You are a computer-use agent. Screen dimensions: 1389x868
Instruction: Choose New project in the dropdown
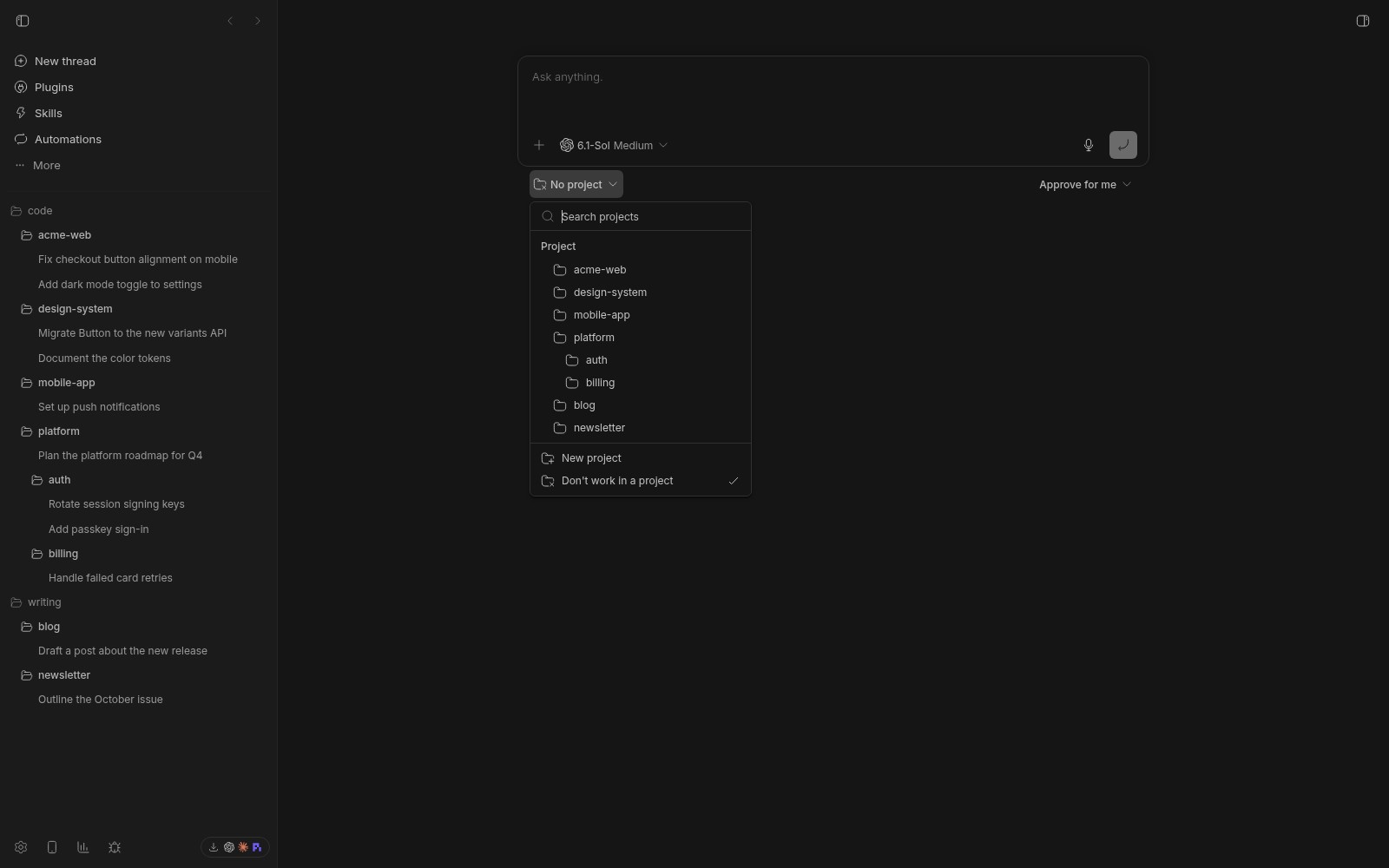coord(641,458)
